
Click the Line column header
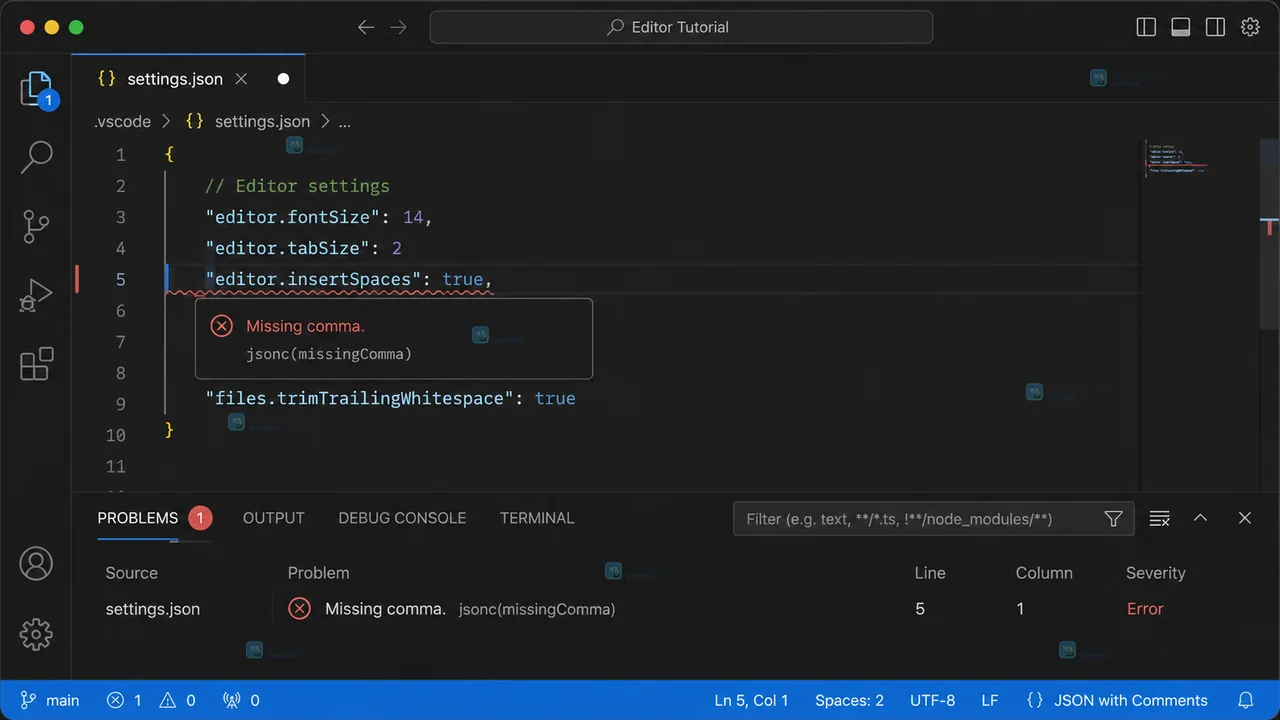(930, 573)
